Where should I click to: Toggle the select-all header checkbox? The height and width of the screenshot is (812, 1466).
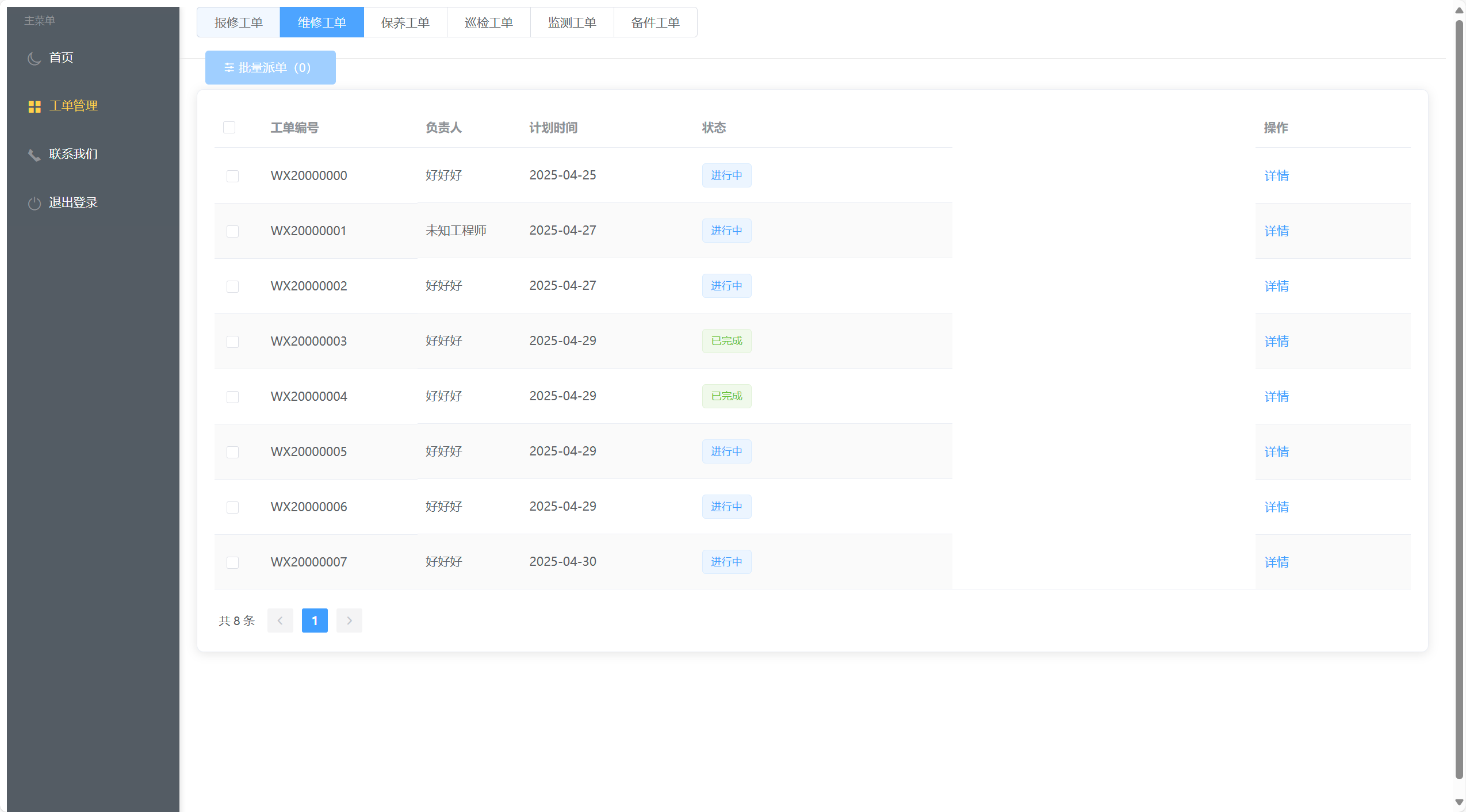click(x=229, y=127)
